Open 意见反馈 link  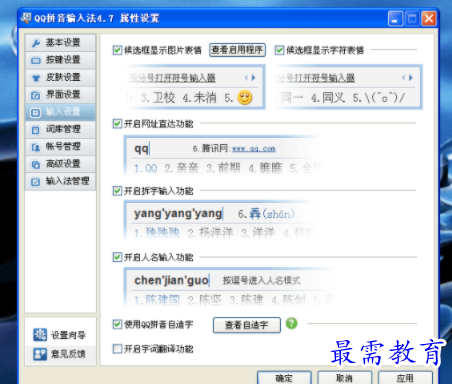coord(68,354)
